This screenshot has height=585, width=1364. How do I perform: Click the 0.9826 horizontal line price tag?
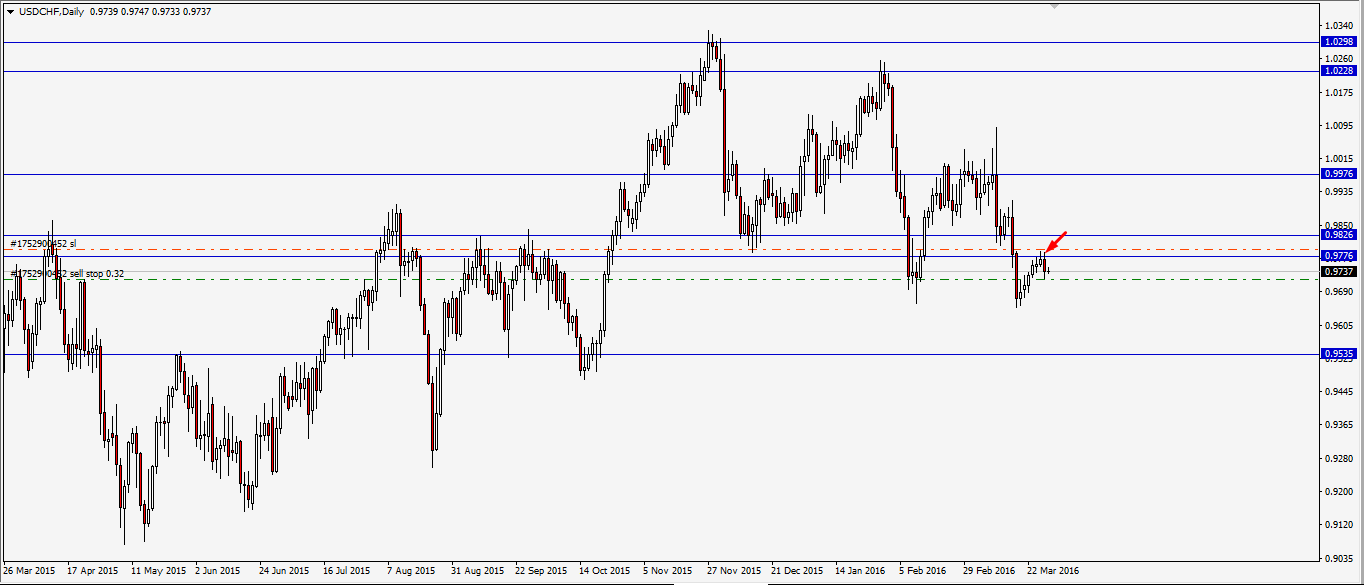click(1338, 235)
